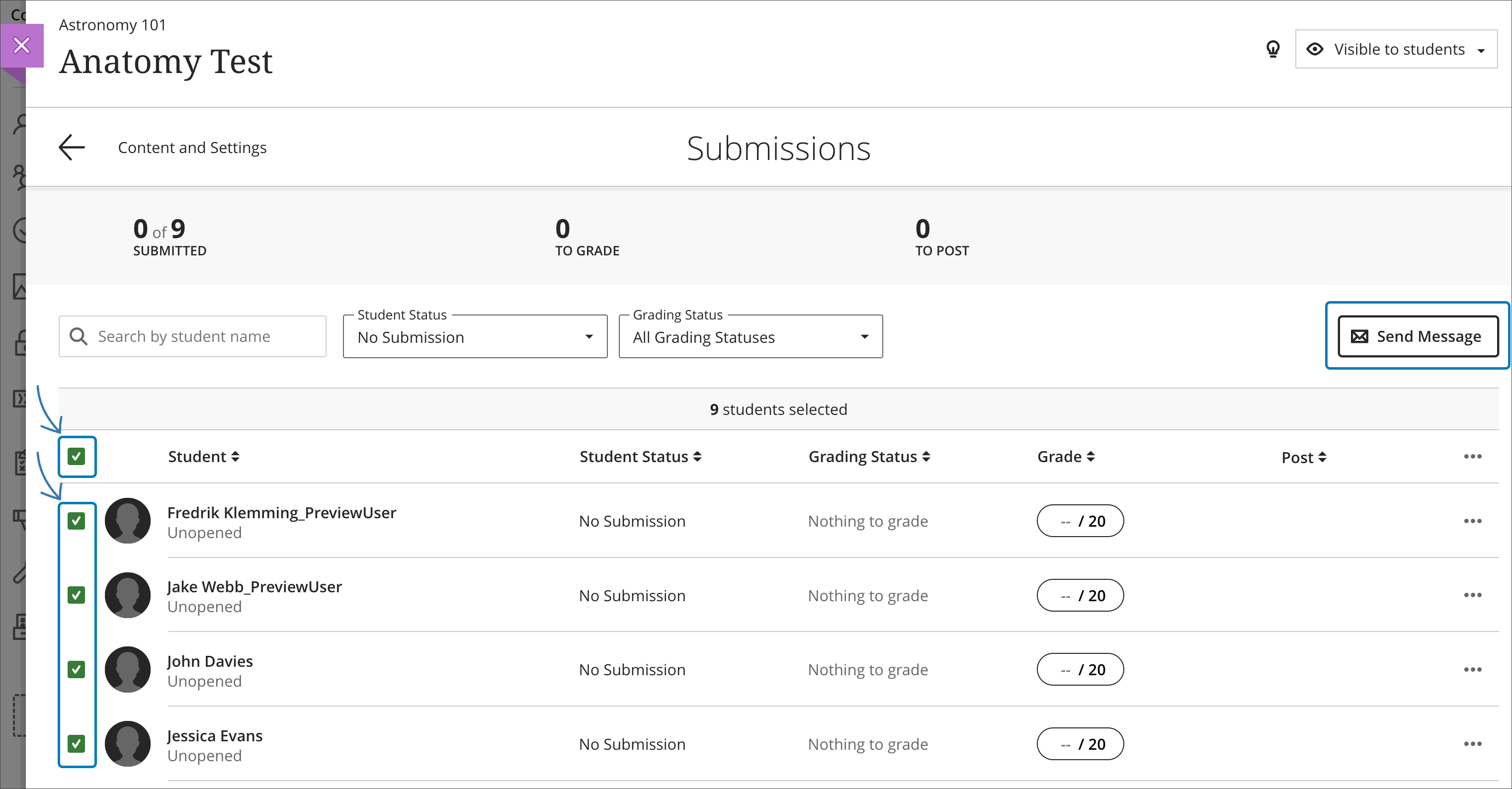Click Jessica Evans' profile avatar

click(127, 743)
